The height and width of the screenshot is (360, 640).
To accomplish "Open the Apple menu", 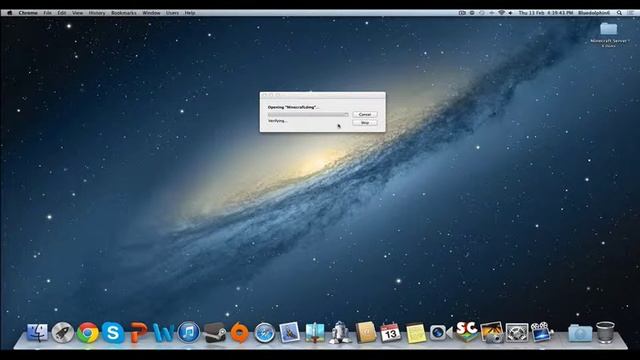I will coord(9,13).
